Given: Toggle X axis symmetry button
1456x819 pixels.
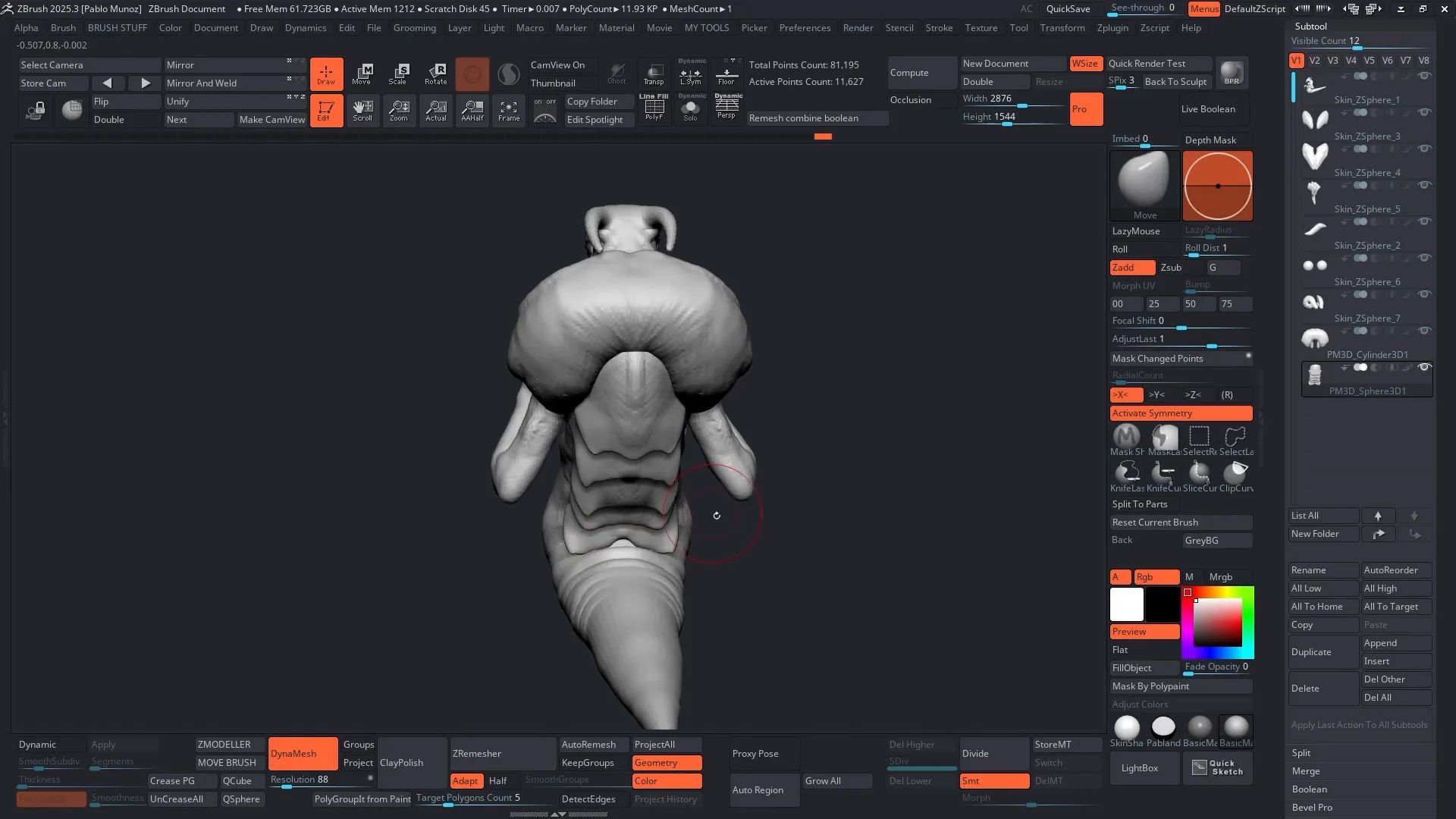Looking at the screenshot, I should click(x=1125, y=395).
